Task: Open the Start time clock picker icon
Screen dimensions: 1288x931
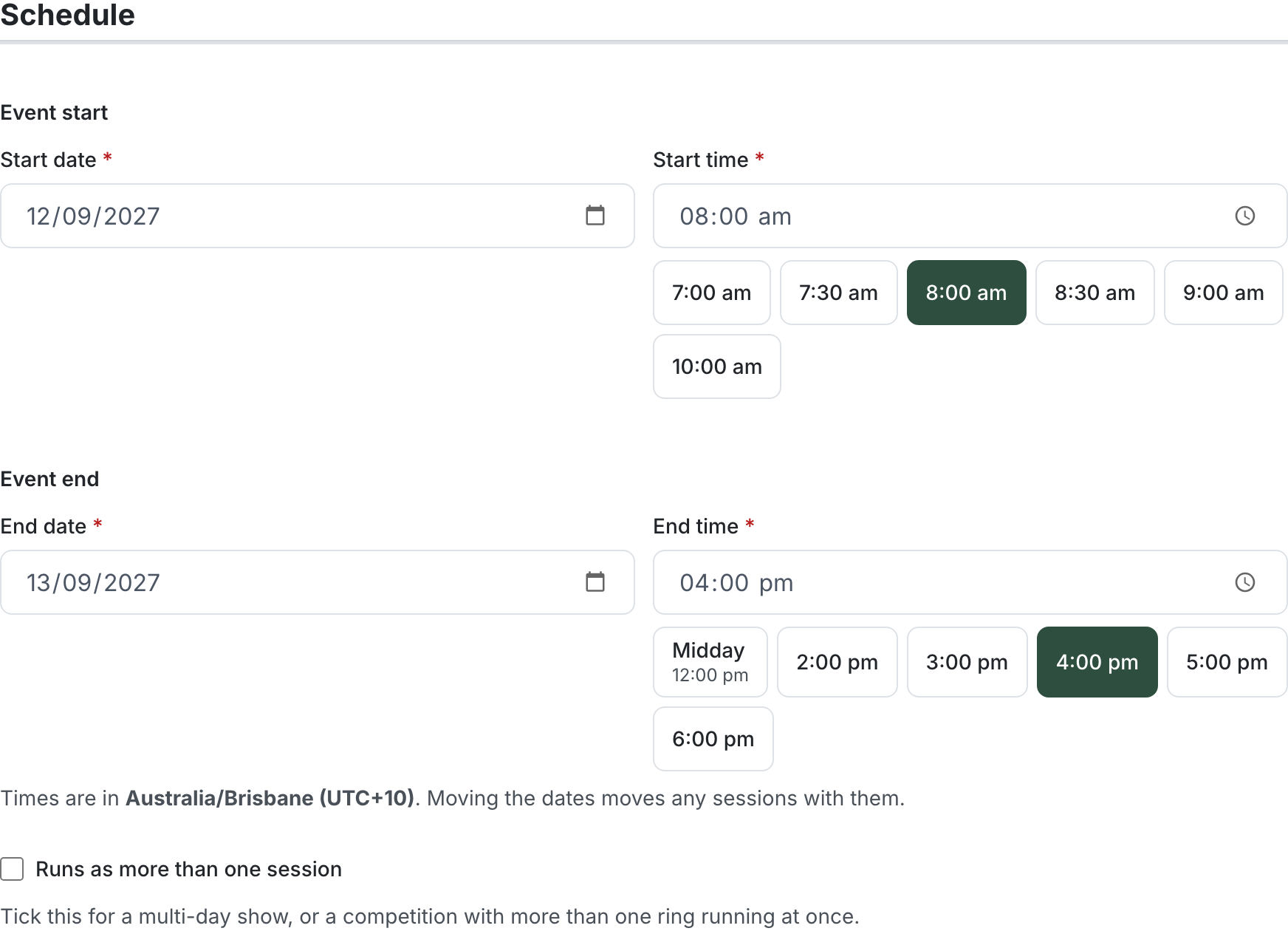Action: click(1245, 216)
